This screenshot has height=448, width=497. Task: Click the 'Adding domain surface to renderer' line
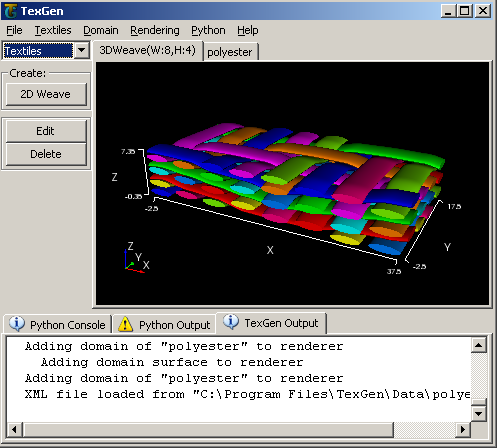[x=172, y=362]
